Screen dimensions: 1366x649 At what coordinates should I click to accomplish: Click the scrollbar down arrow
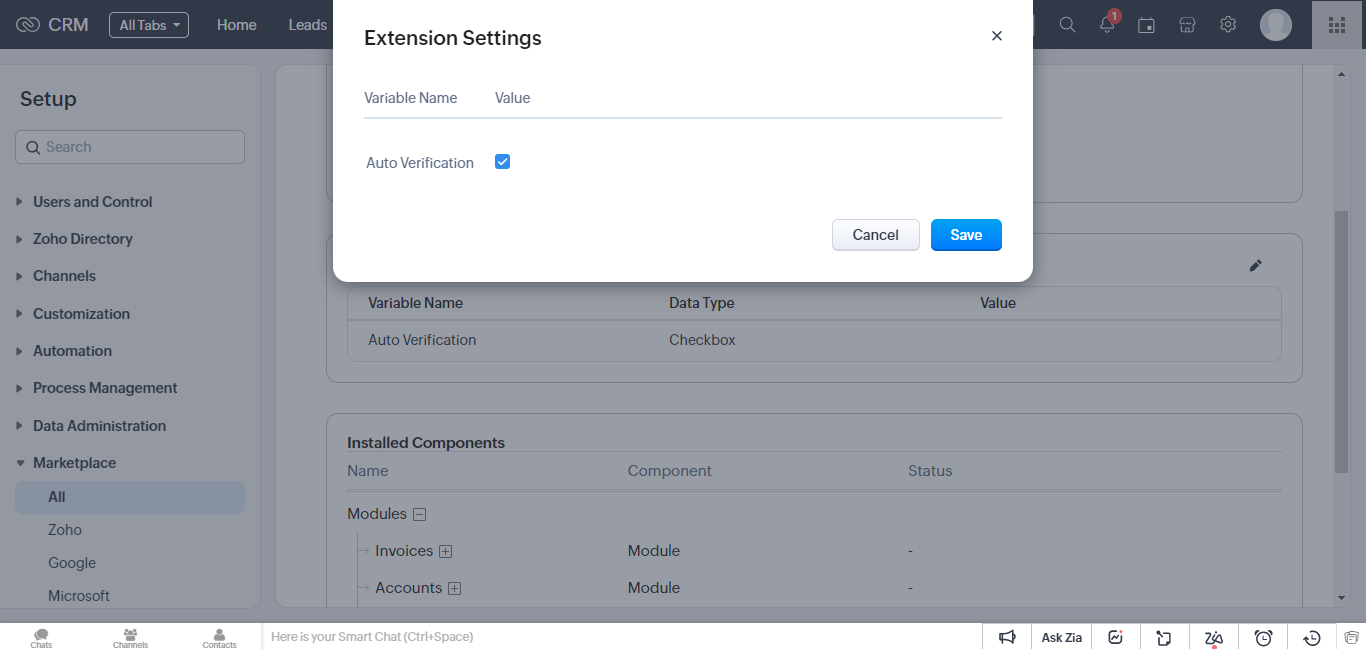[x=1341, y=598]
